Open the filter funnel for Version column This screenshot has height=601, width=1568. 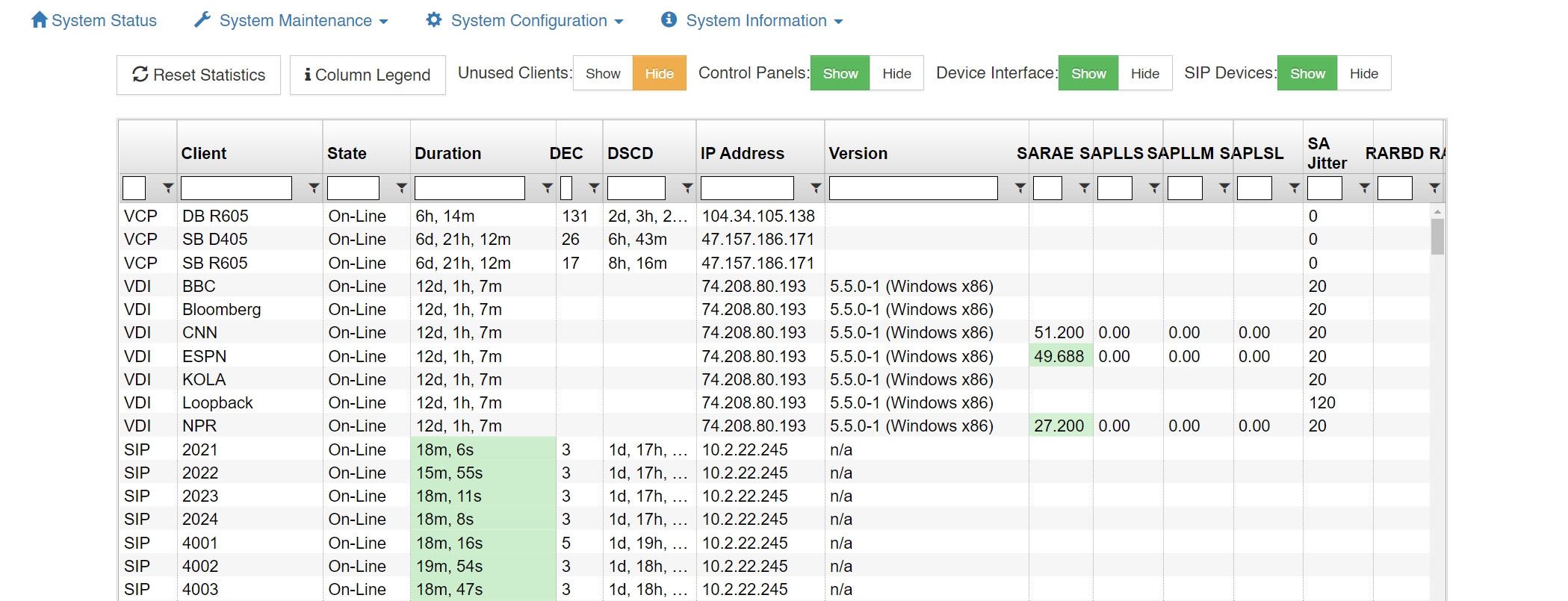click(x=1020, y=188)
